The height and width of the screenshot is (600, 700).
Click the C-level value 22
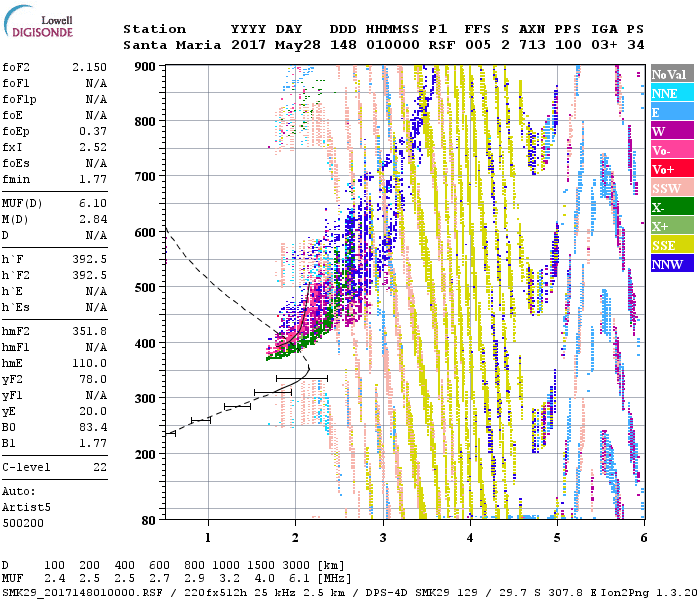(100, 467)
